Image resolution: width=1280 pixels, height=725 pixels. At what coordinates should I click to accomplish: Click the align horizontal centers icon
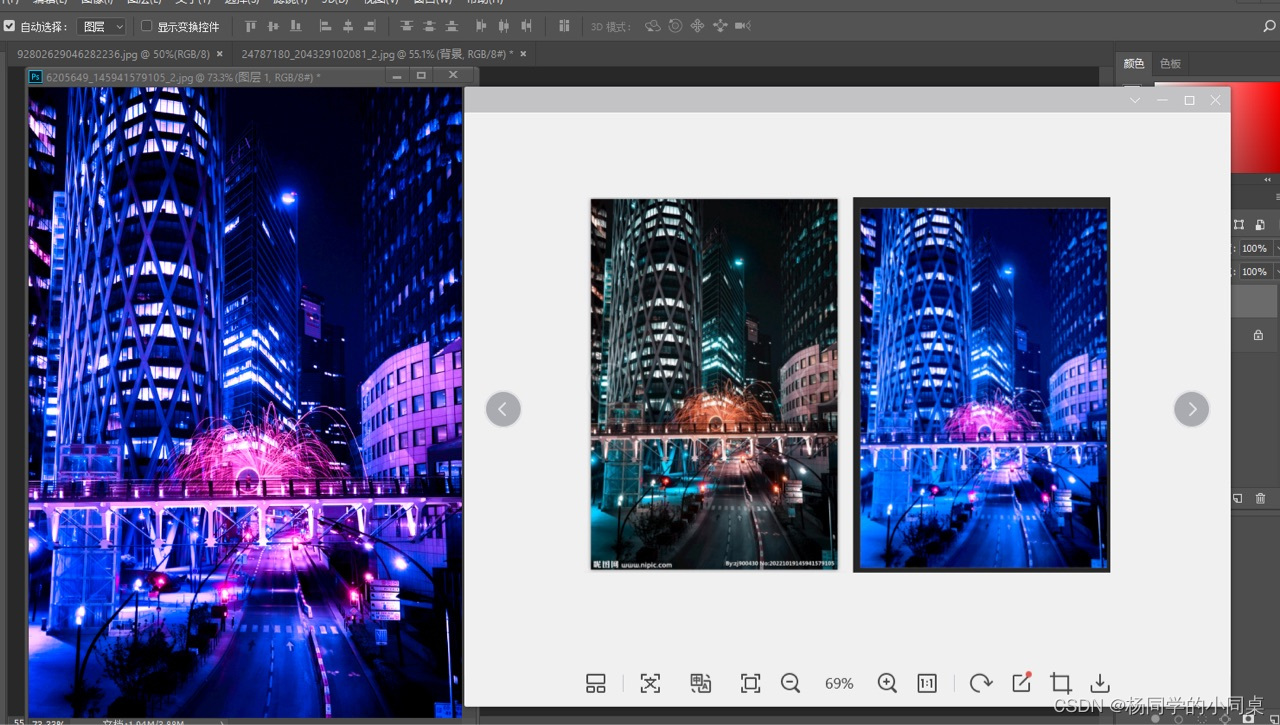(348, 26)
